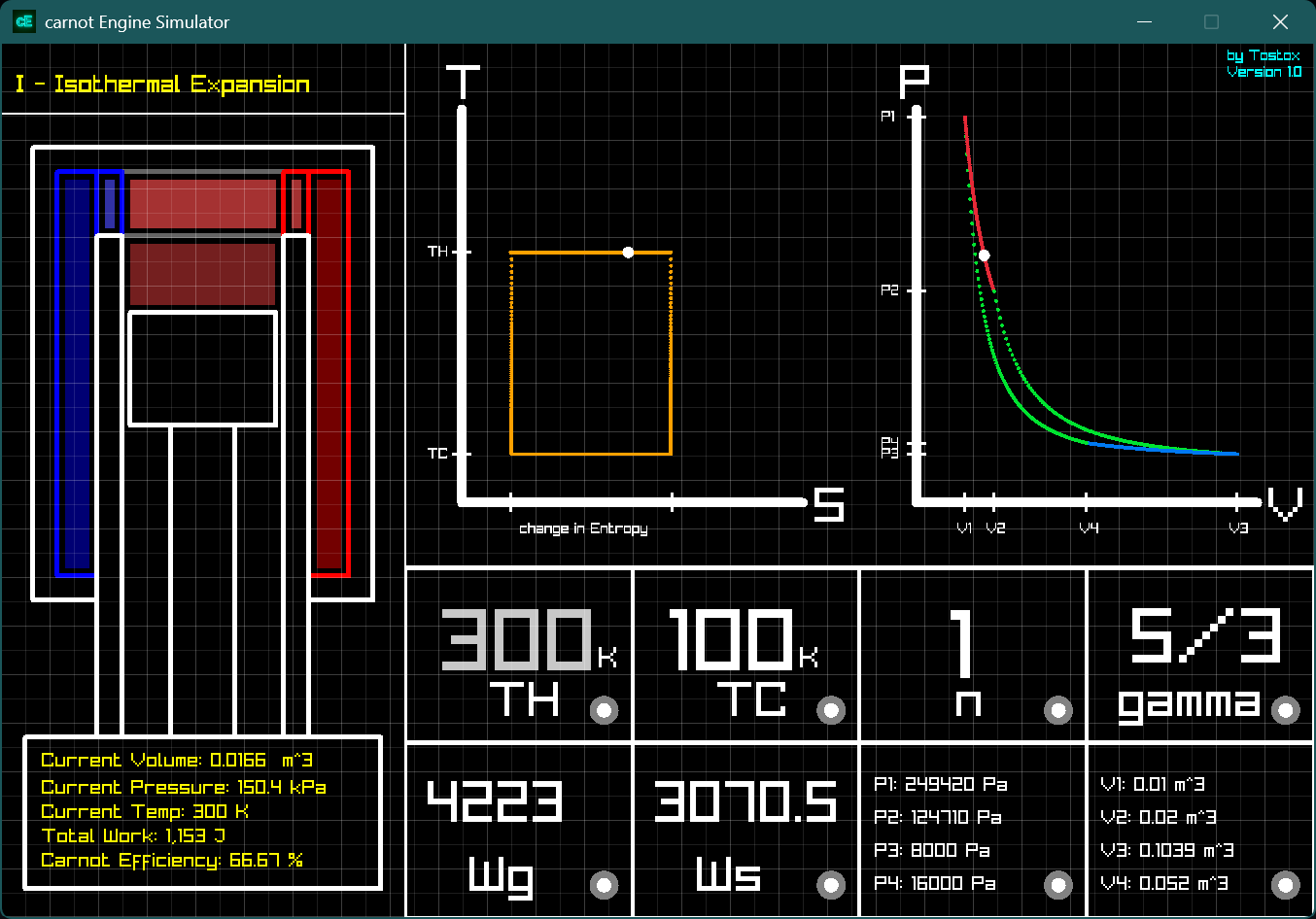Click the 'carnot Engine Simulator' window title
The height and width of the screenshot is (919, 1316).
[x=137, y=21]
